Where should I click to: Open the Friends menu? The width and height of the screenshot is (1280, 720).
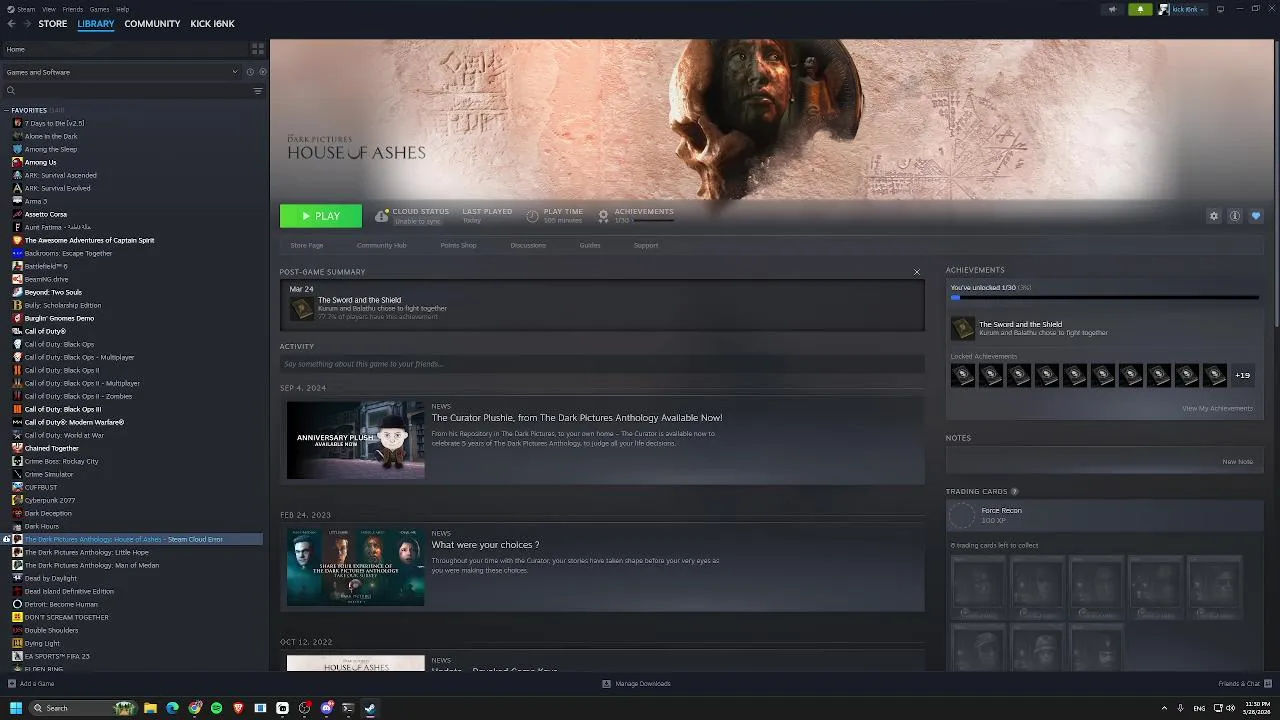tap(73, 9)
